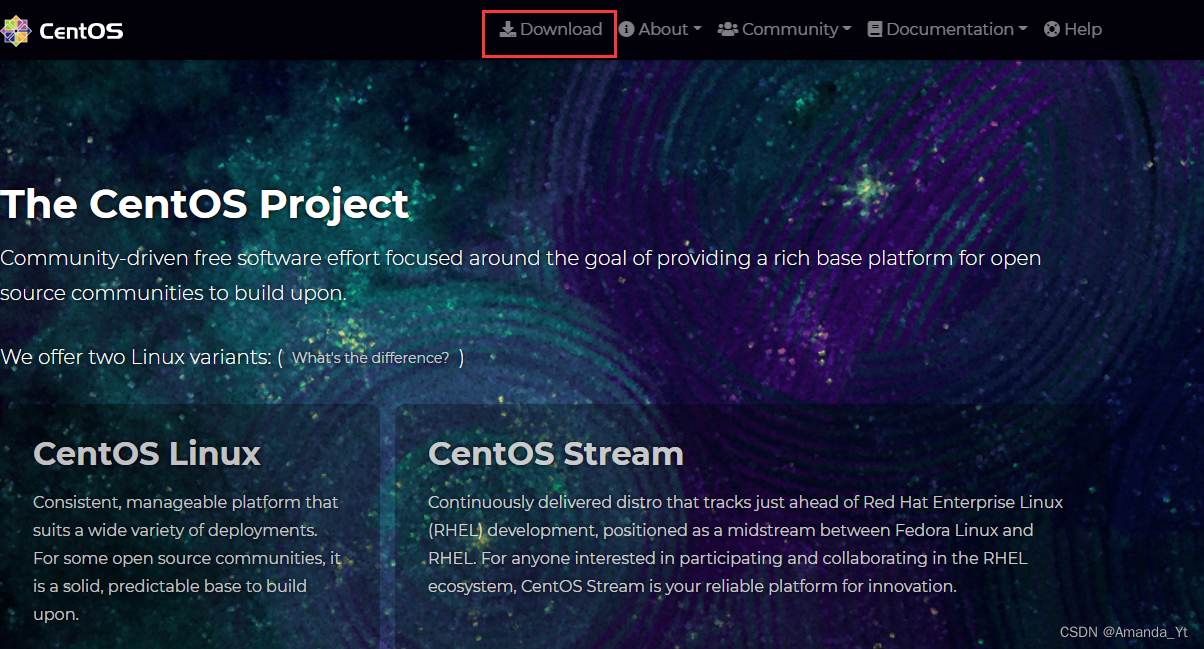Click the CentOS Linux description paragraph
Screen dimensions: 1204x649
pyautogui.click(x=187, y=558)
